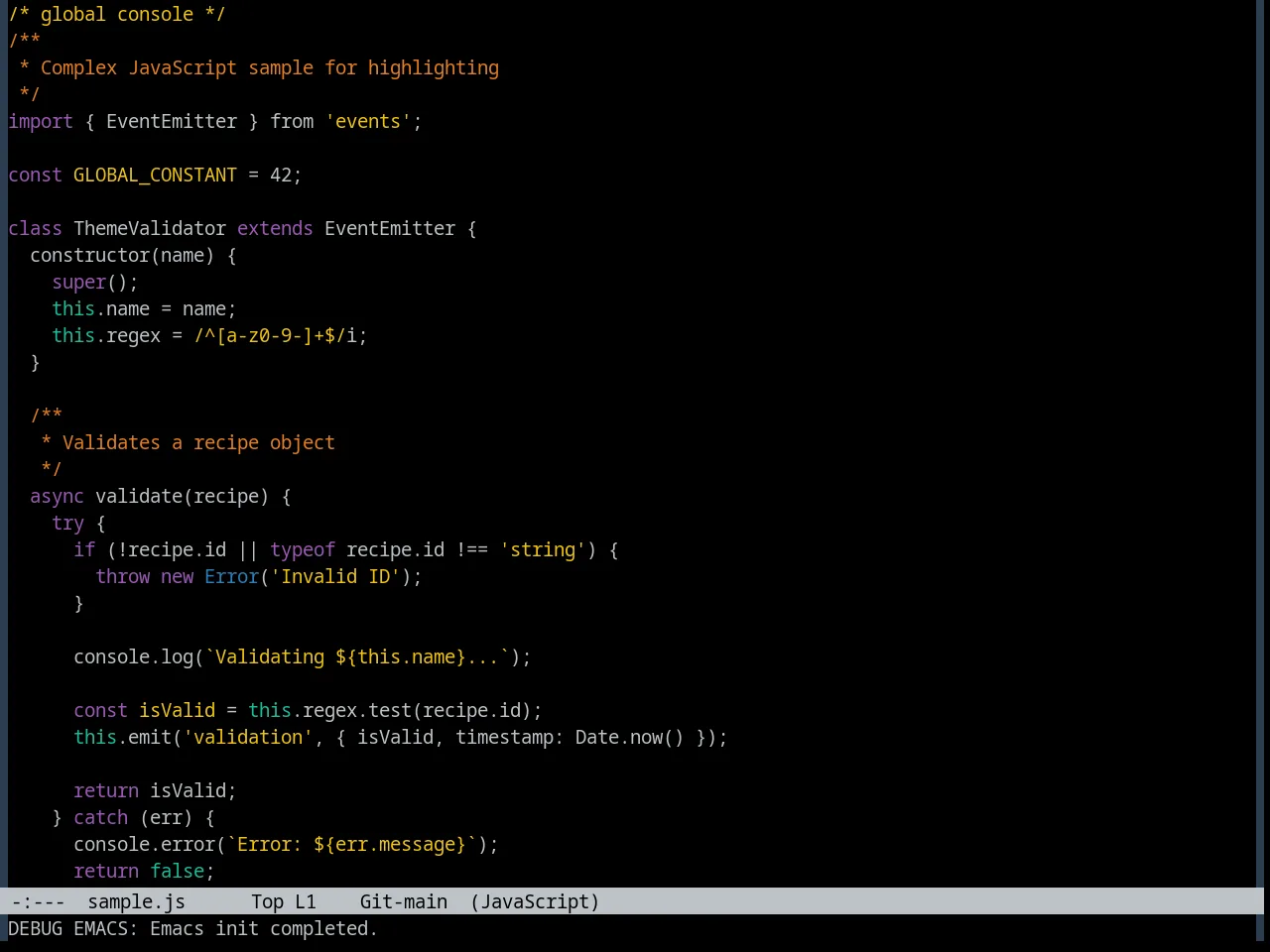
Task: Click the -:--- buffer status flags
Action: [38, 901]
